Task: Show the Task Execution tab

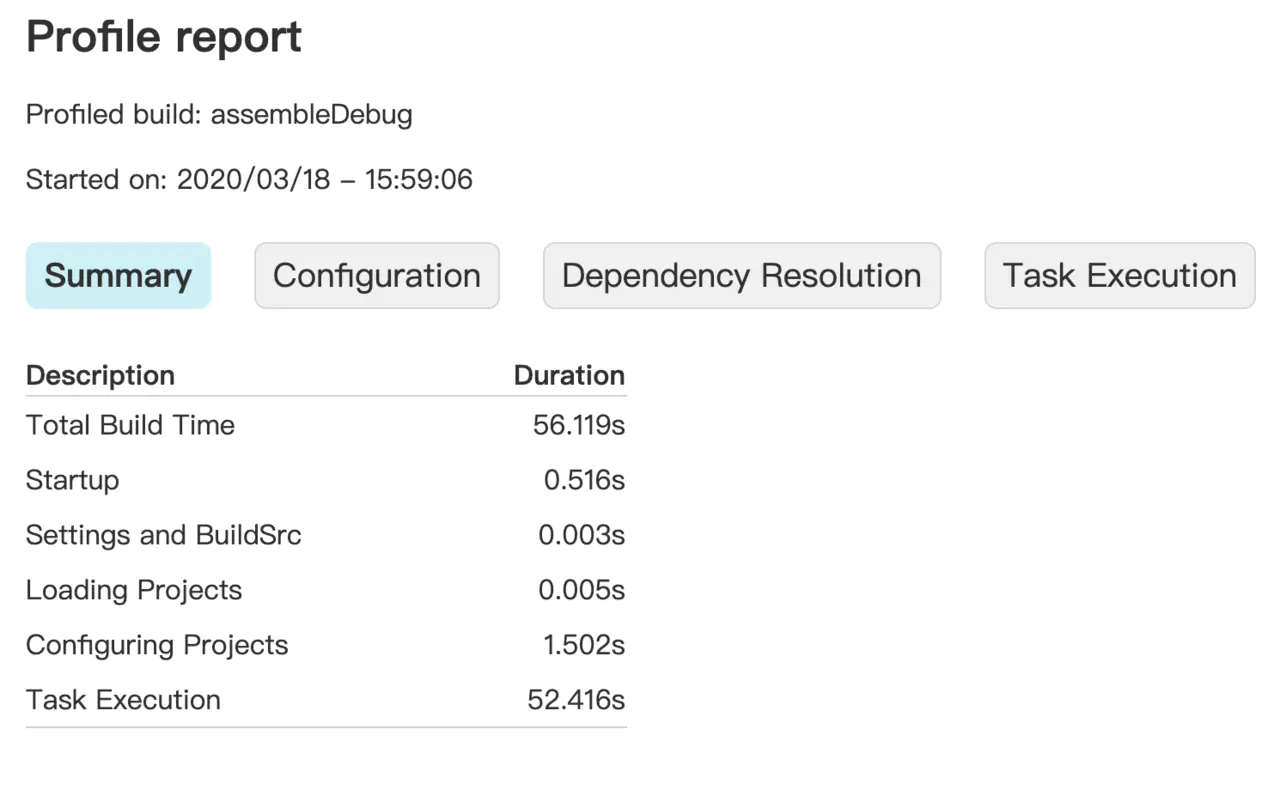Action: point(1120,276)
